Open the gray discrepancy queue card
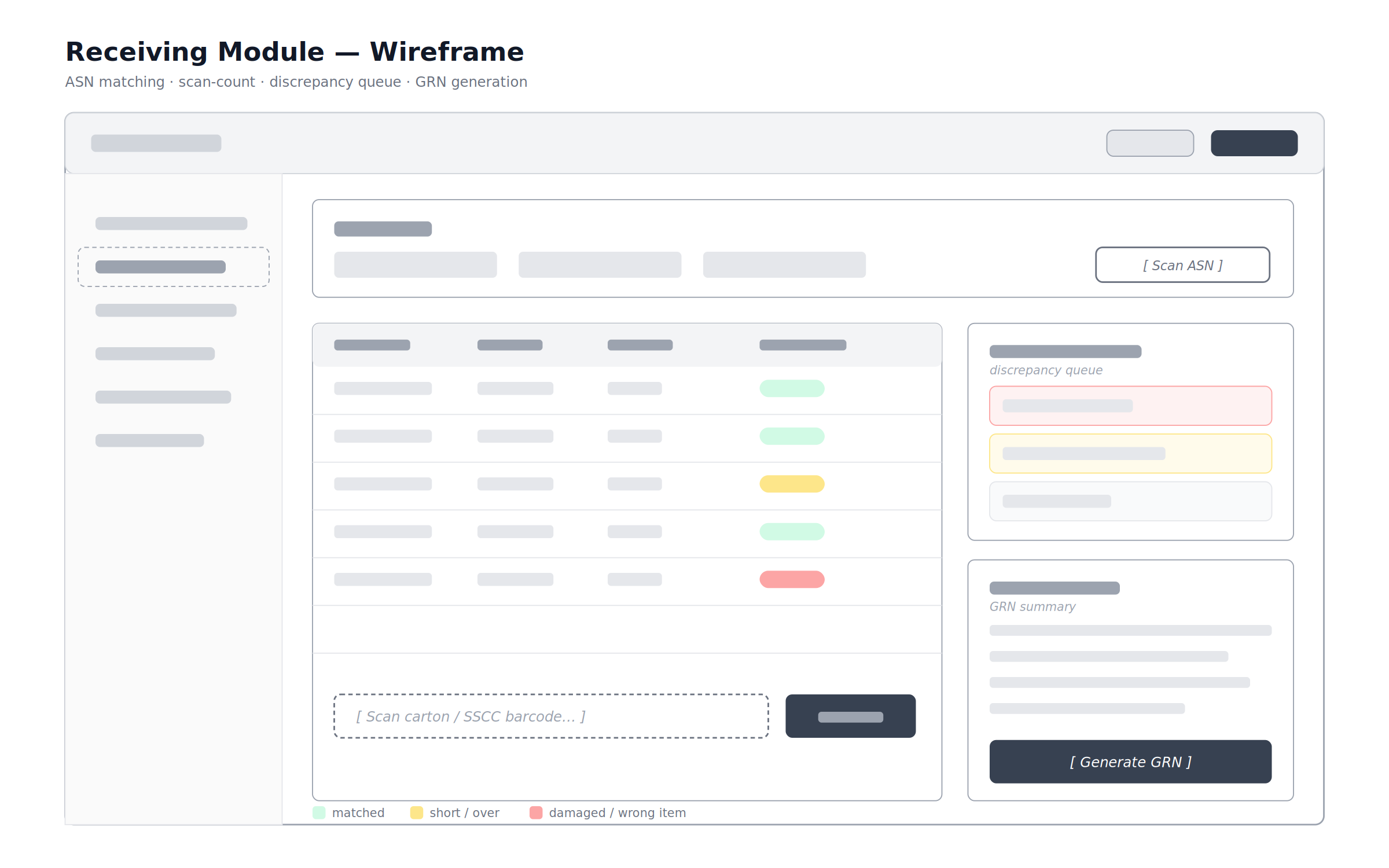The height and width of the screenshot is (868, 1389). click(1130, 501)
